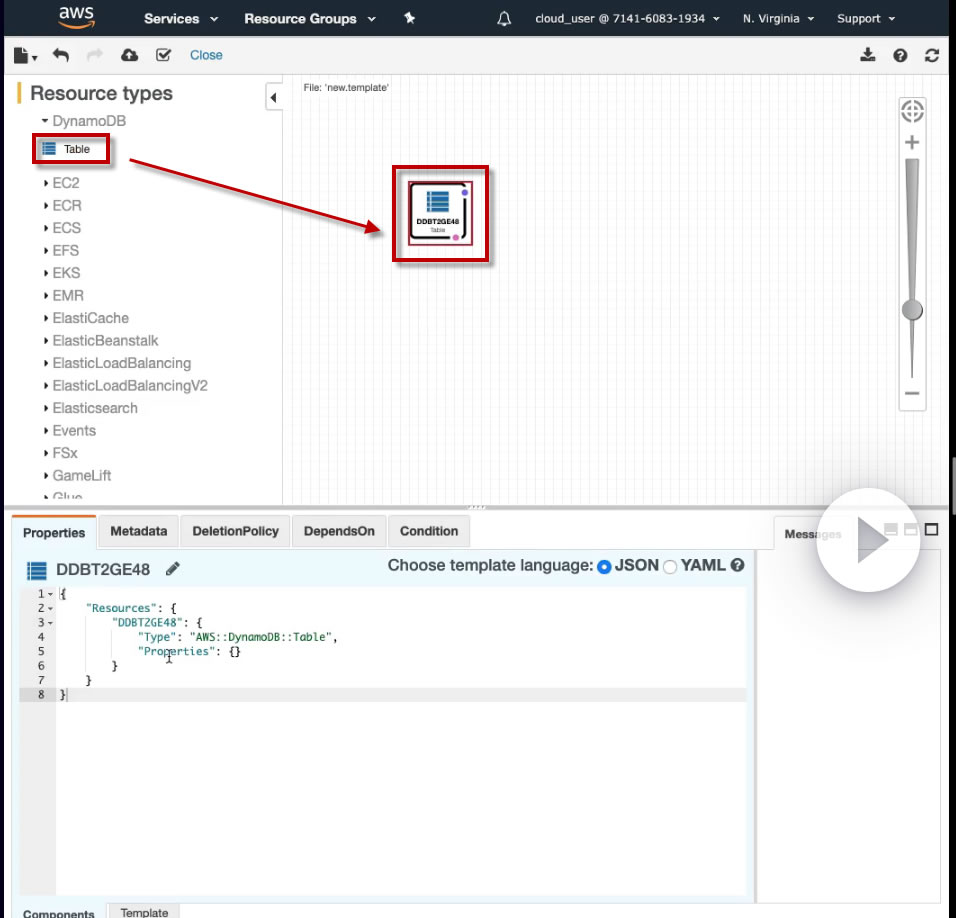Click the template language help icon
956x918 pixels.
click(737, 565)
